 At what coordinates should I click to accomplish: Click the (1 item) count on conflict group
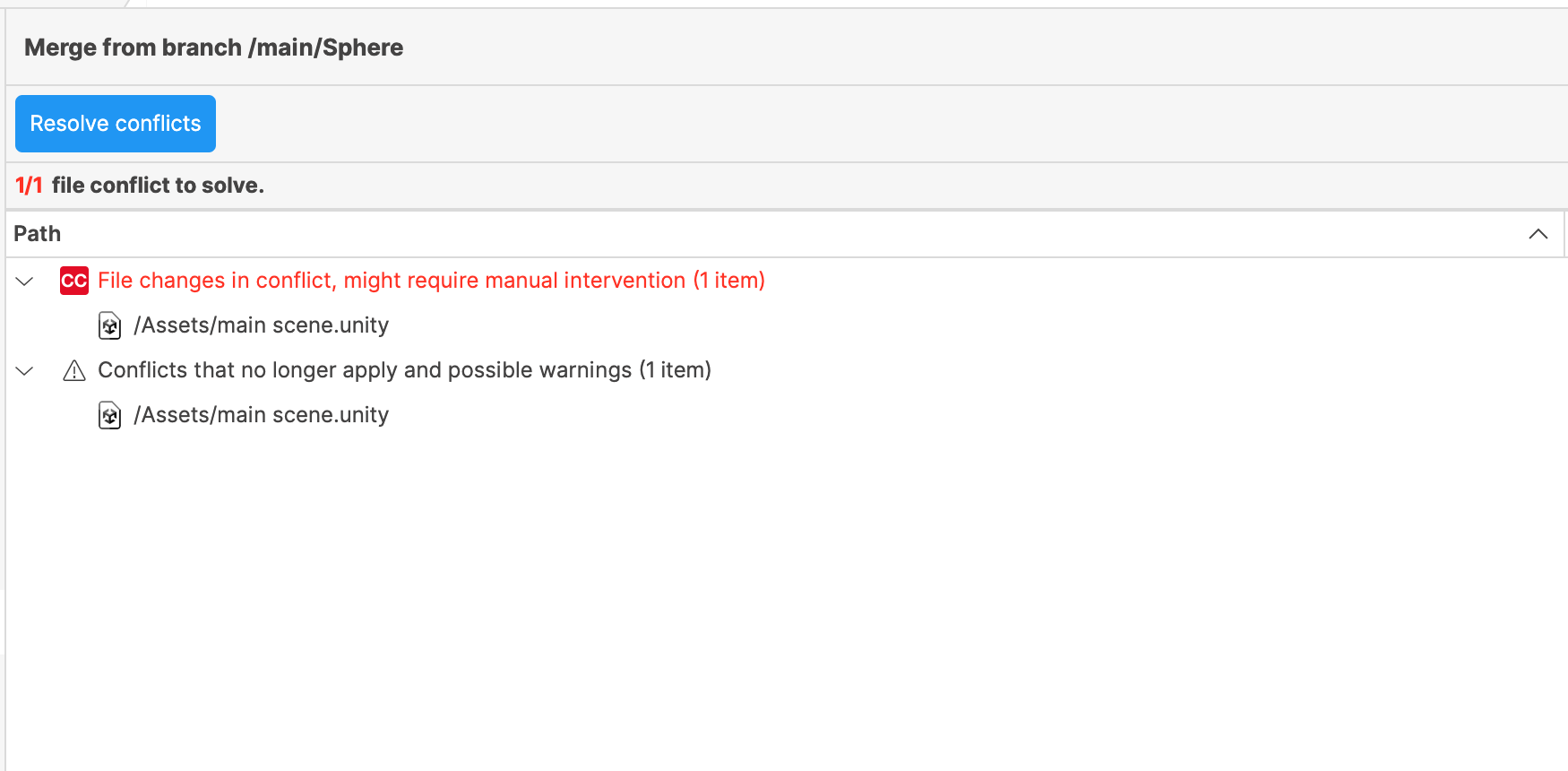pyautogui.click(x=728, y=281)
